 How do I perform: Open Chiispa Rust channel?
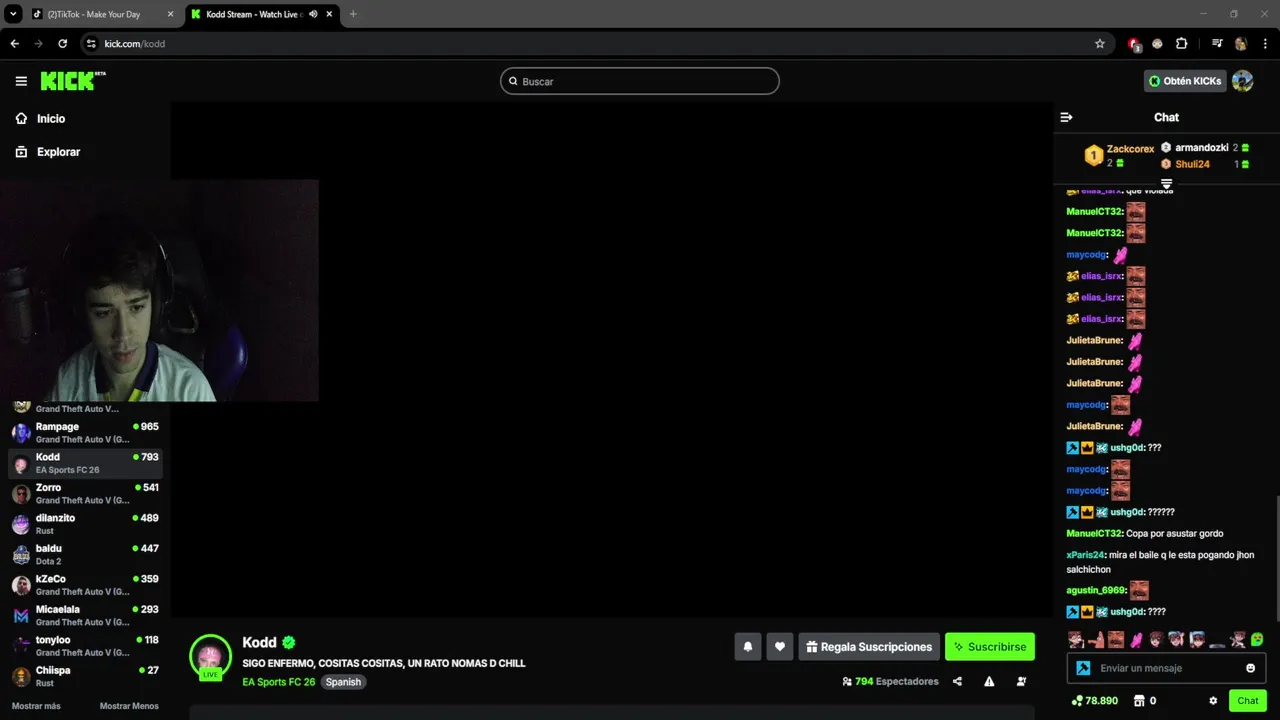coord(85,676)
